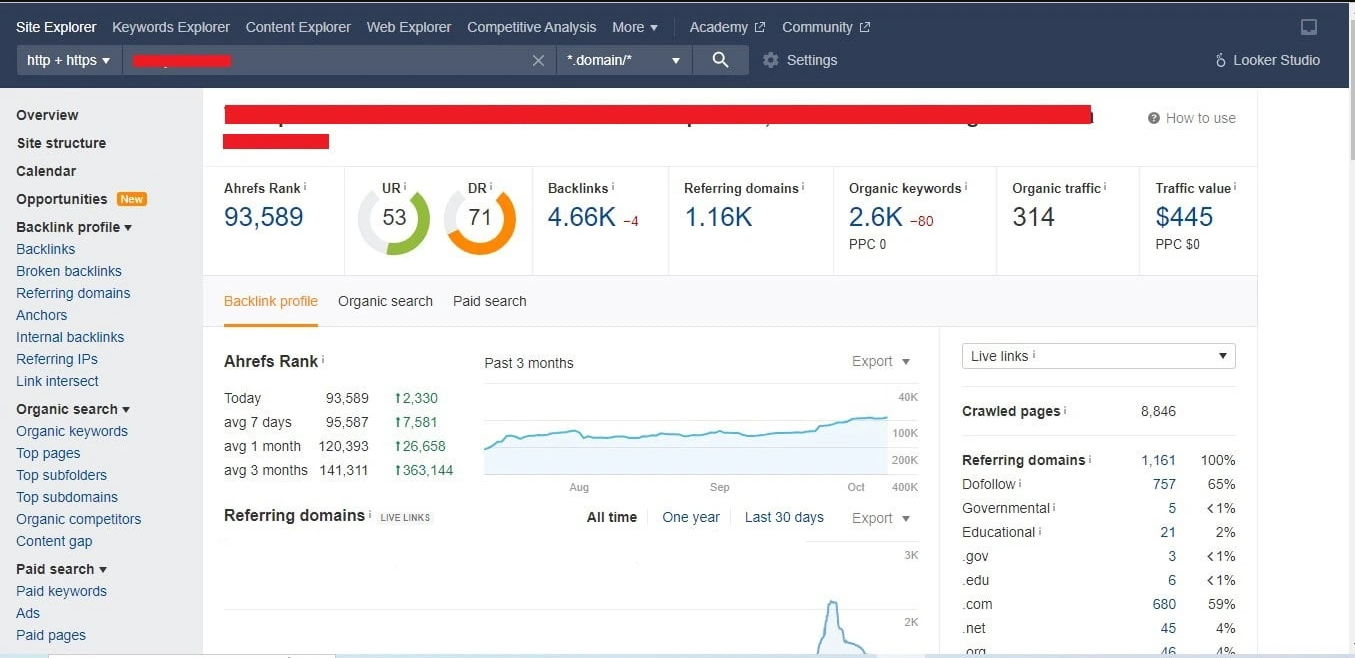
Task: Click the info icon beside Educational
Action: (x=1040, y=531)
